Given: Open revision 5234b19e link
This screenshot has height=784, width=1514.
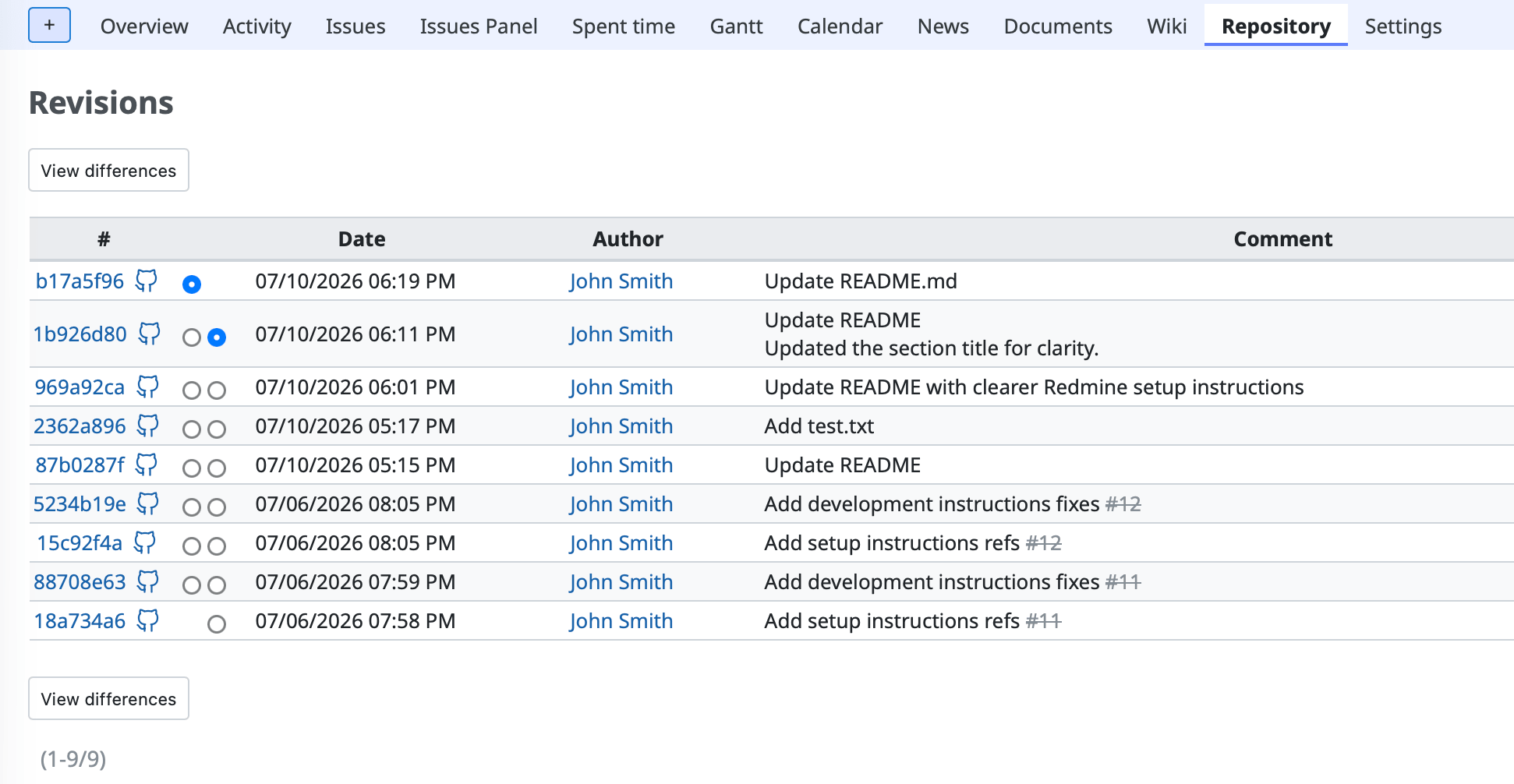Looking at the screenshot, I should point(80,503).
